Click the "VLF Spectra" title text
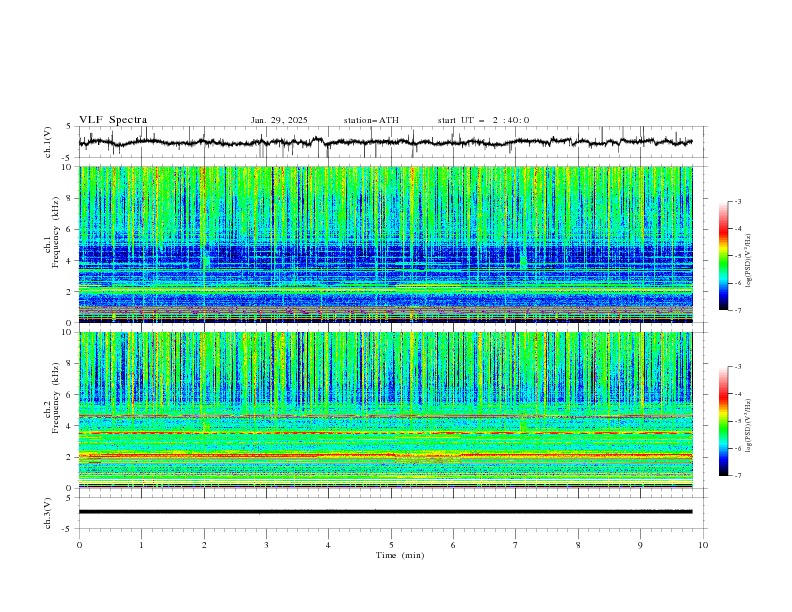This screenshot has height=612, width=792. [x=113, y=120]
